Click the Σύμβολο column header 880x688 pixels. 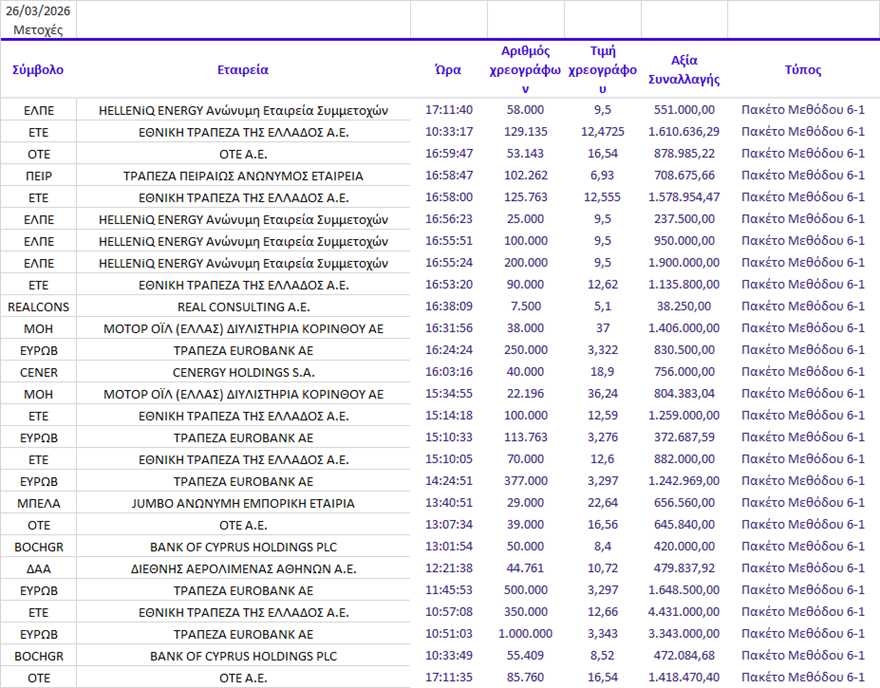pos(38,70)
